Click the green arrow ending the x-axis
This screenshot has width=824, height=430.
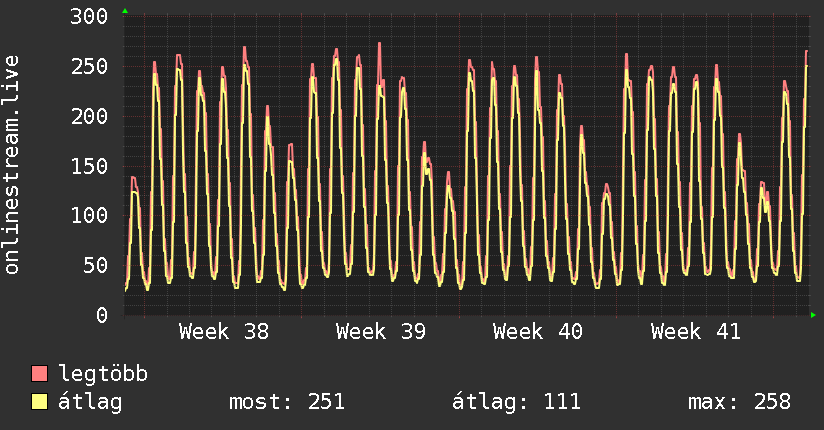pos(813,315)
